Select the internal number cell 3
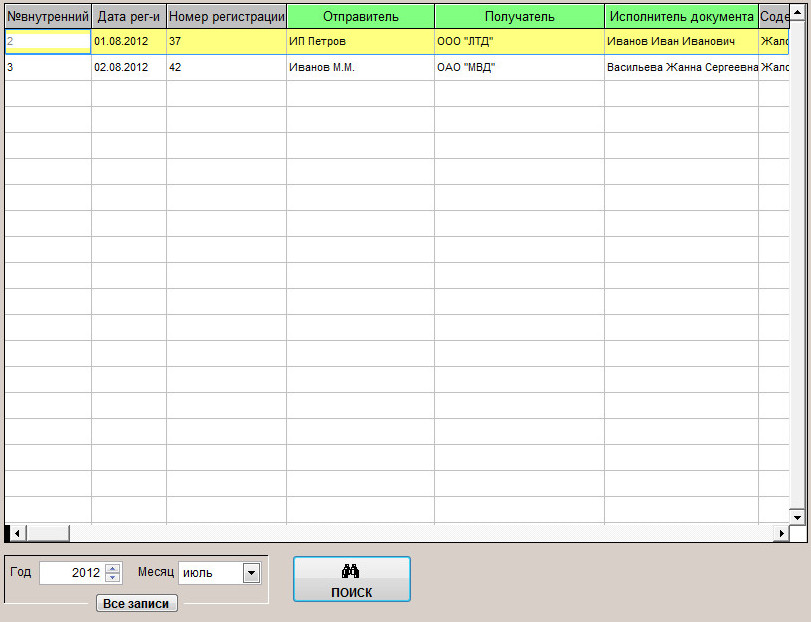The image size is (811, 622). [x=48, y=67]
